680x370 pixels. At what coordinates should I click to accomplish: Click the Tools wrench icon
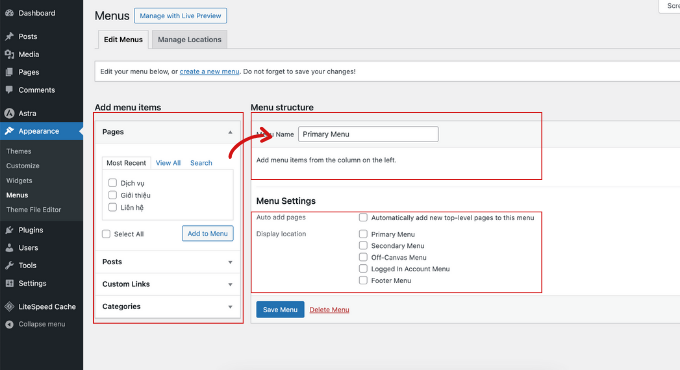9,265
